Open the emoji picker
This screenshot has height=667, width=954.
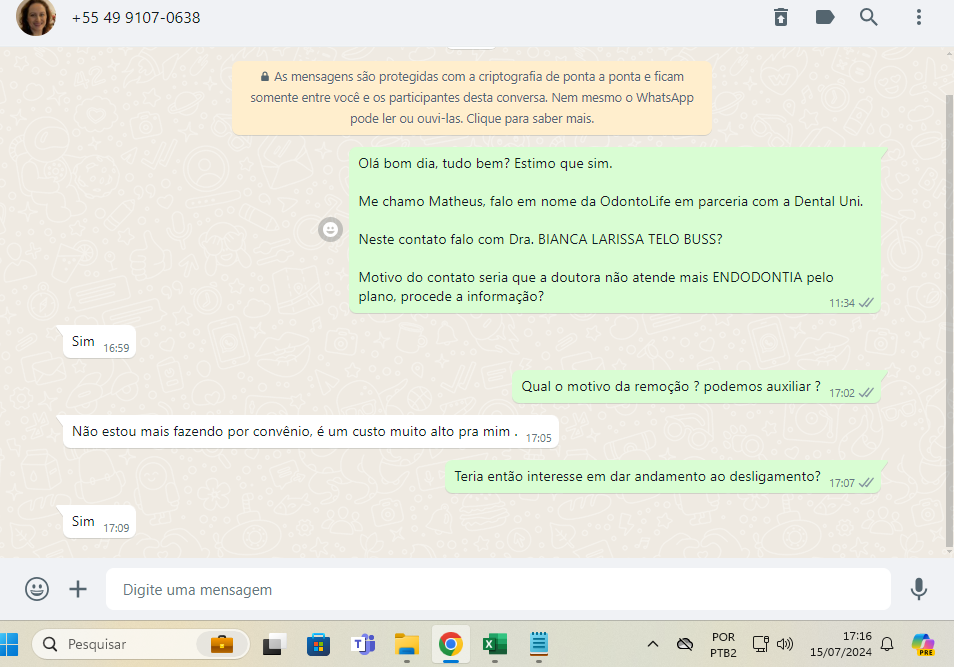coord(37,589)
